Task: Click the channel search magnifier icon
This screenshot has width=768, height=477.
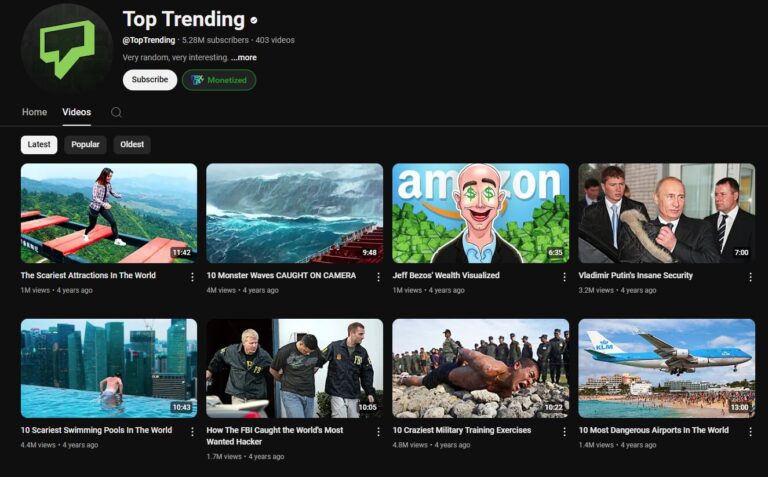Action: [116, 112]
